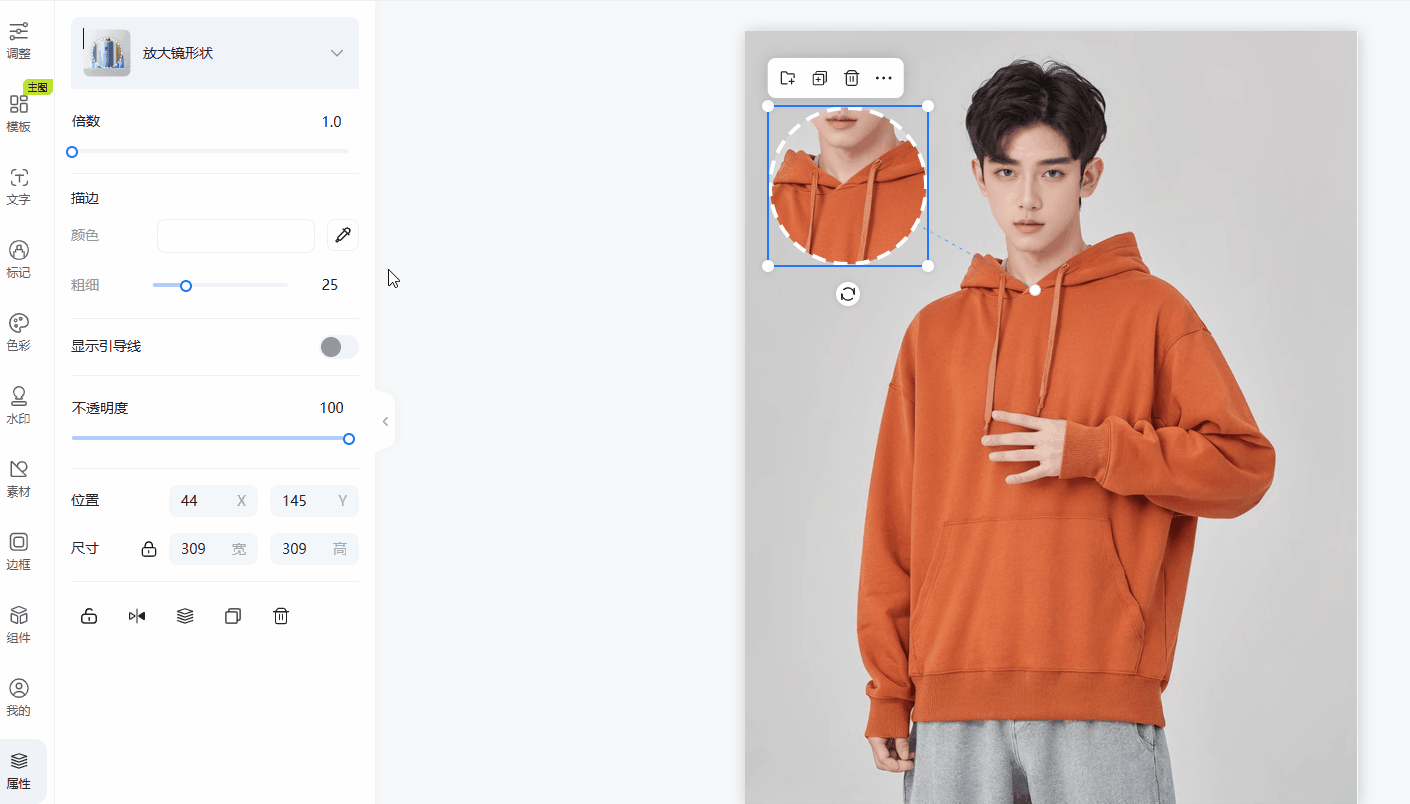Open the 文字 text tool
The height and width of the screenshot is (804, 1410).
click(x=19, y=187)
